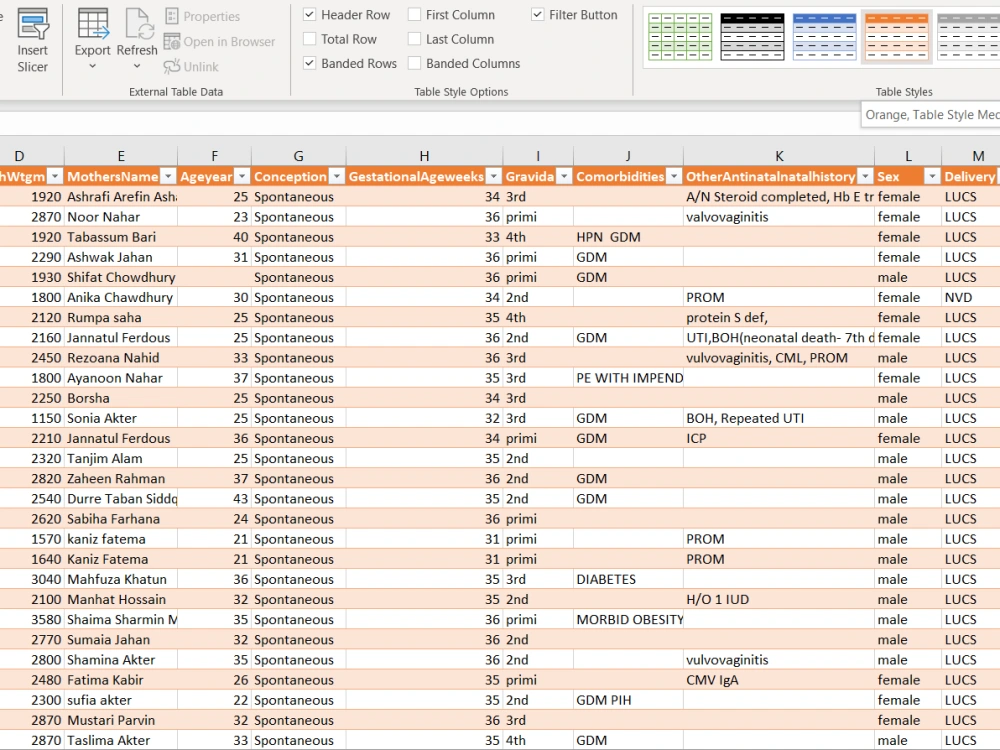Image resolution: width=1000 pixels, height=750 pixels.
Task: Open the OtherAntinatalnatalhistory filter dropdown
Action: click(x=865, y=177)
